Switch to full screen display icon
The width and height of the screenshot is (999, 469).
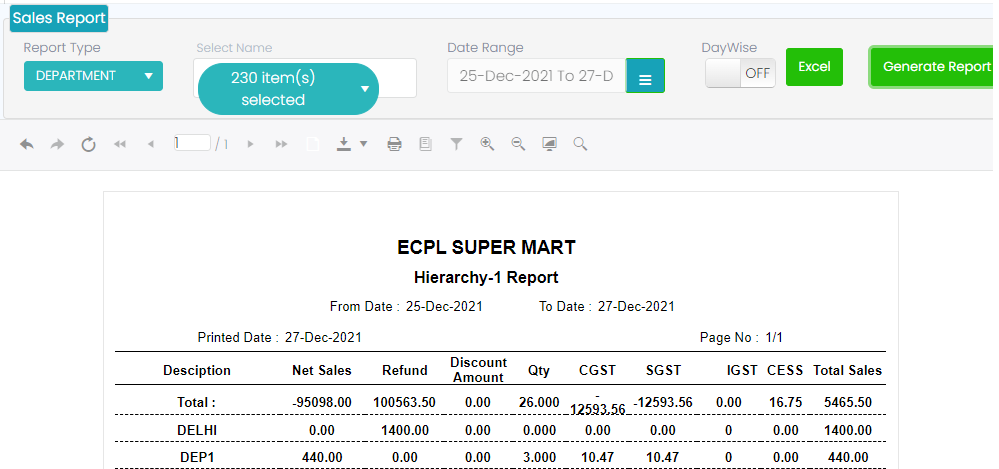549,144
